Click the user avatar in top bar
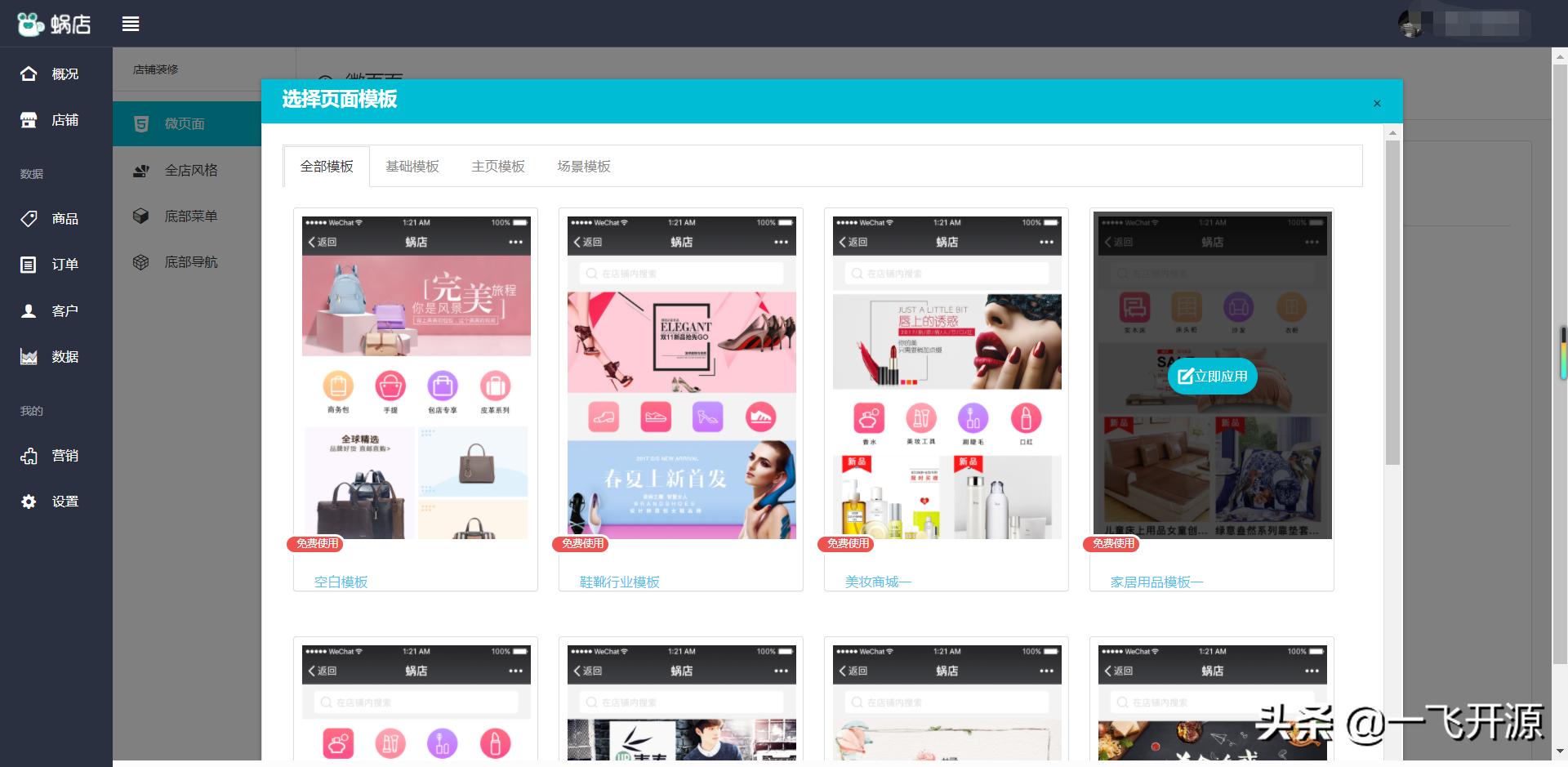 click(x=1410, y=24)
